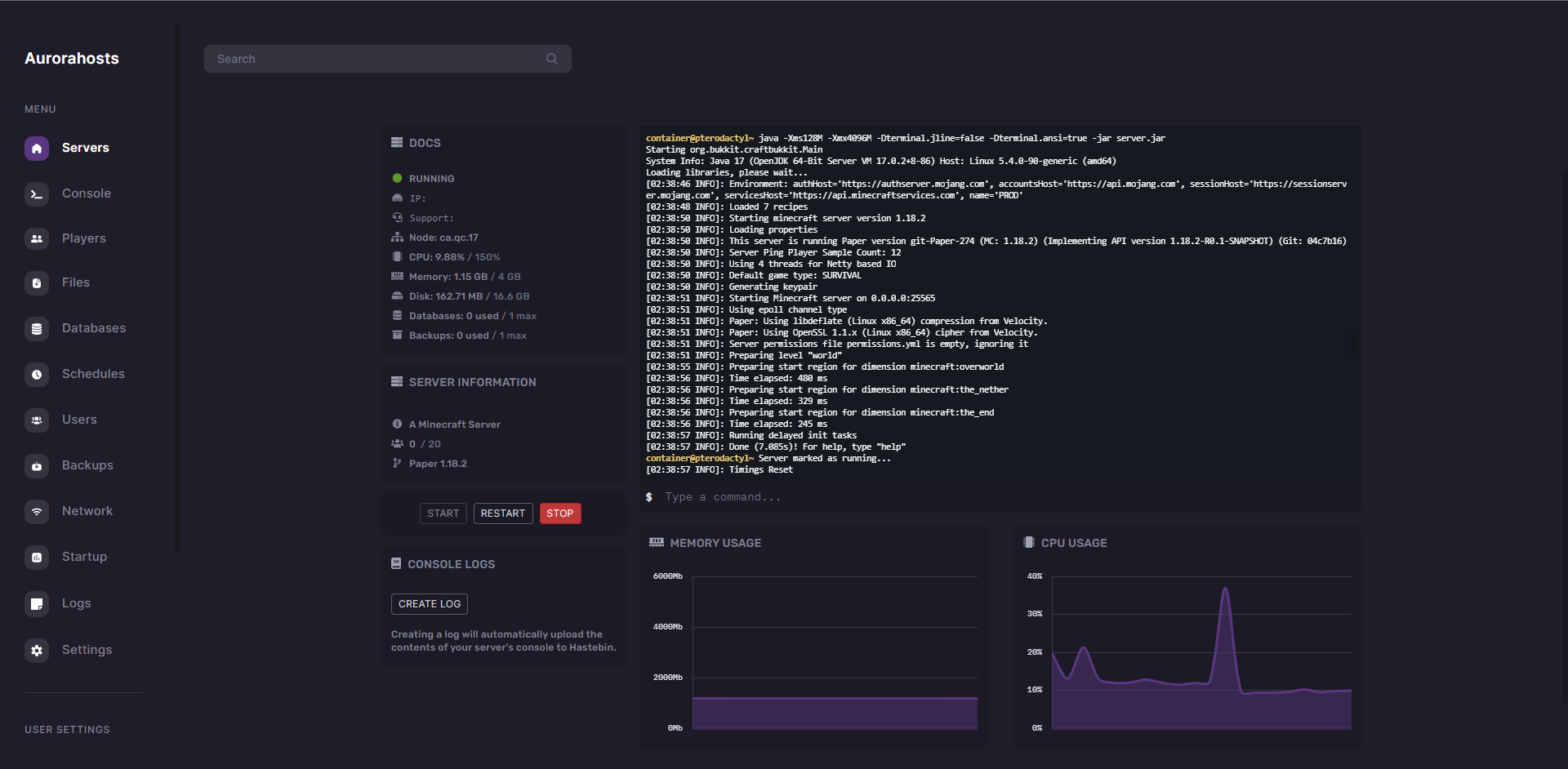Click the Servers home icon

point(37,149)
